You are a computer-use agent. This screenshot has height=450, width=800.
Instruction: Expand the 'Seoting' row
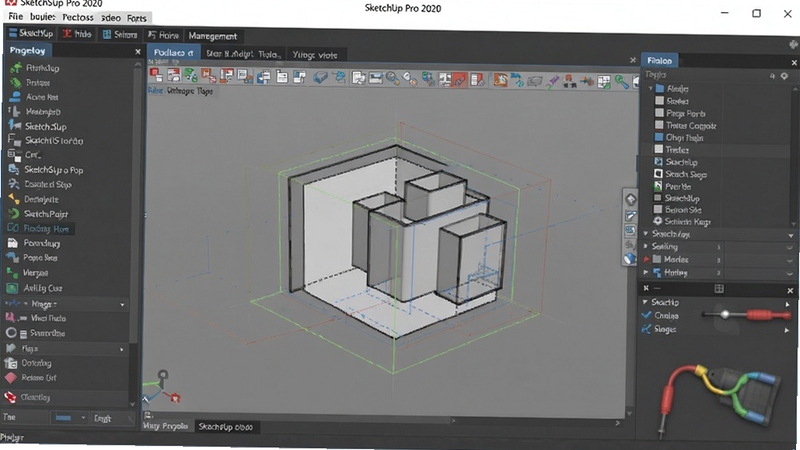pos(646,246)
